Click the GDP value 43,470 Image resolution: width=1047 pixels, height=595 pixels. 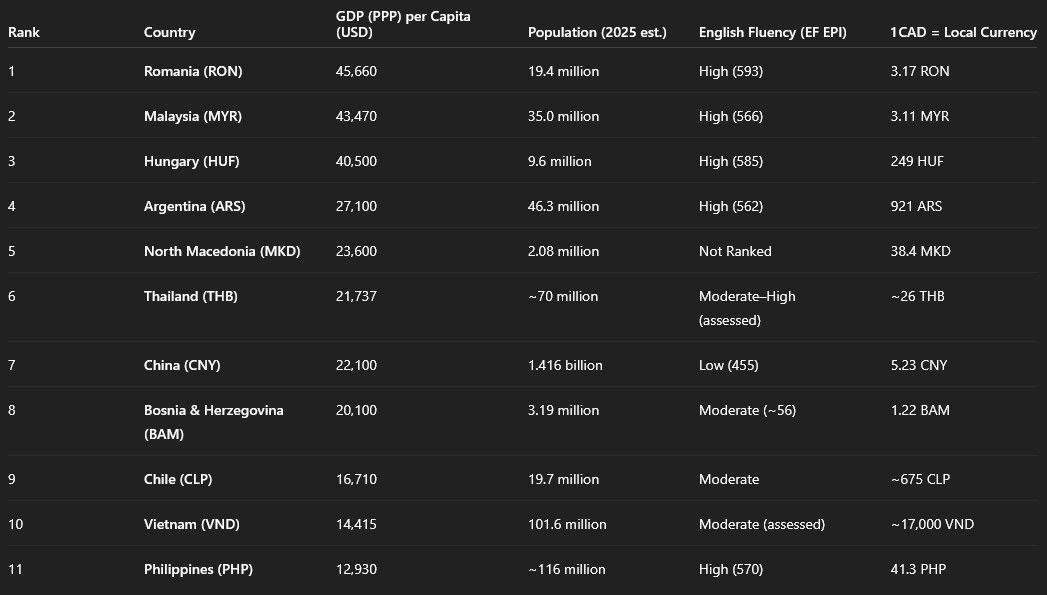tap(356, 116)
